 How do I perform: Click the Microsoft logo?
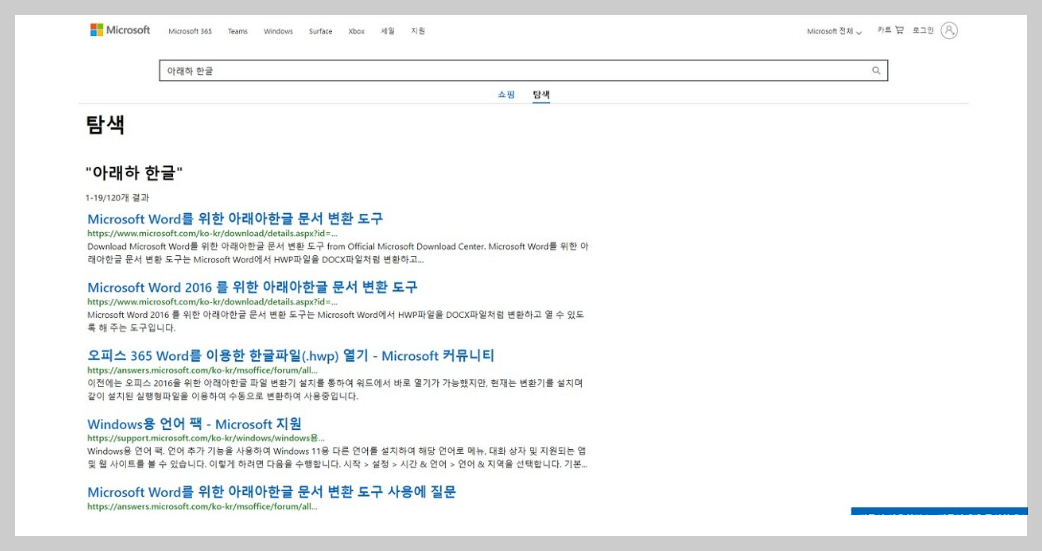[120, 30]
